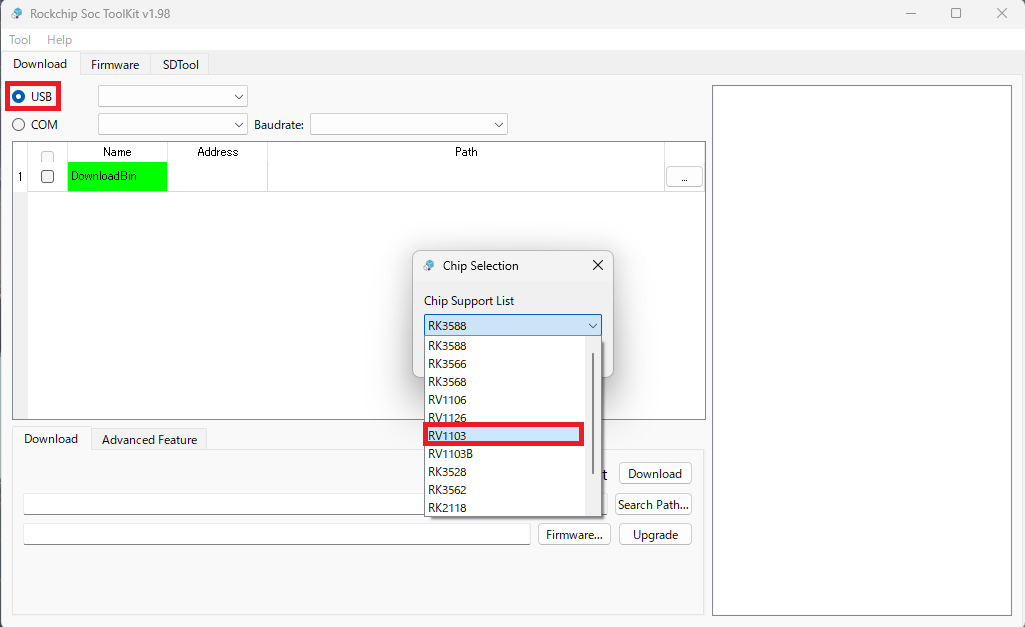Select the USB connection radio button
The height and width of the screenshot is (627, 1025).
coord(19,97)
